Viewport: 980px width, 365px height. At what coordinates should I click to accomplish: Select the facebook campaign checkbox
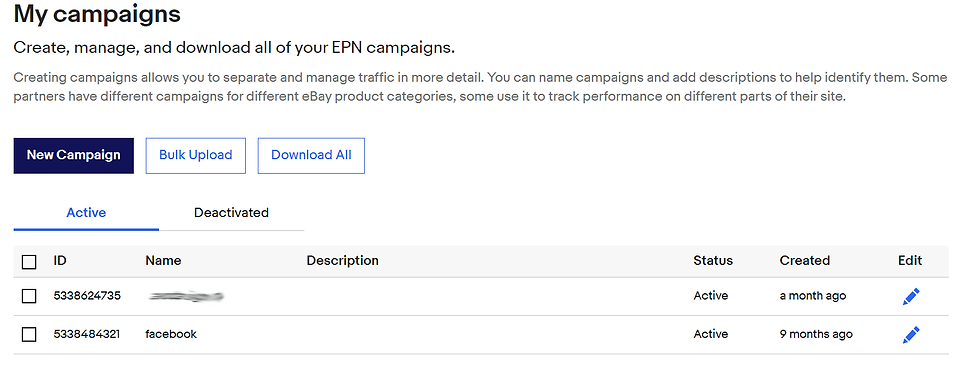(x=29, y=335)
